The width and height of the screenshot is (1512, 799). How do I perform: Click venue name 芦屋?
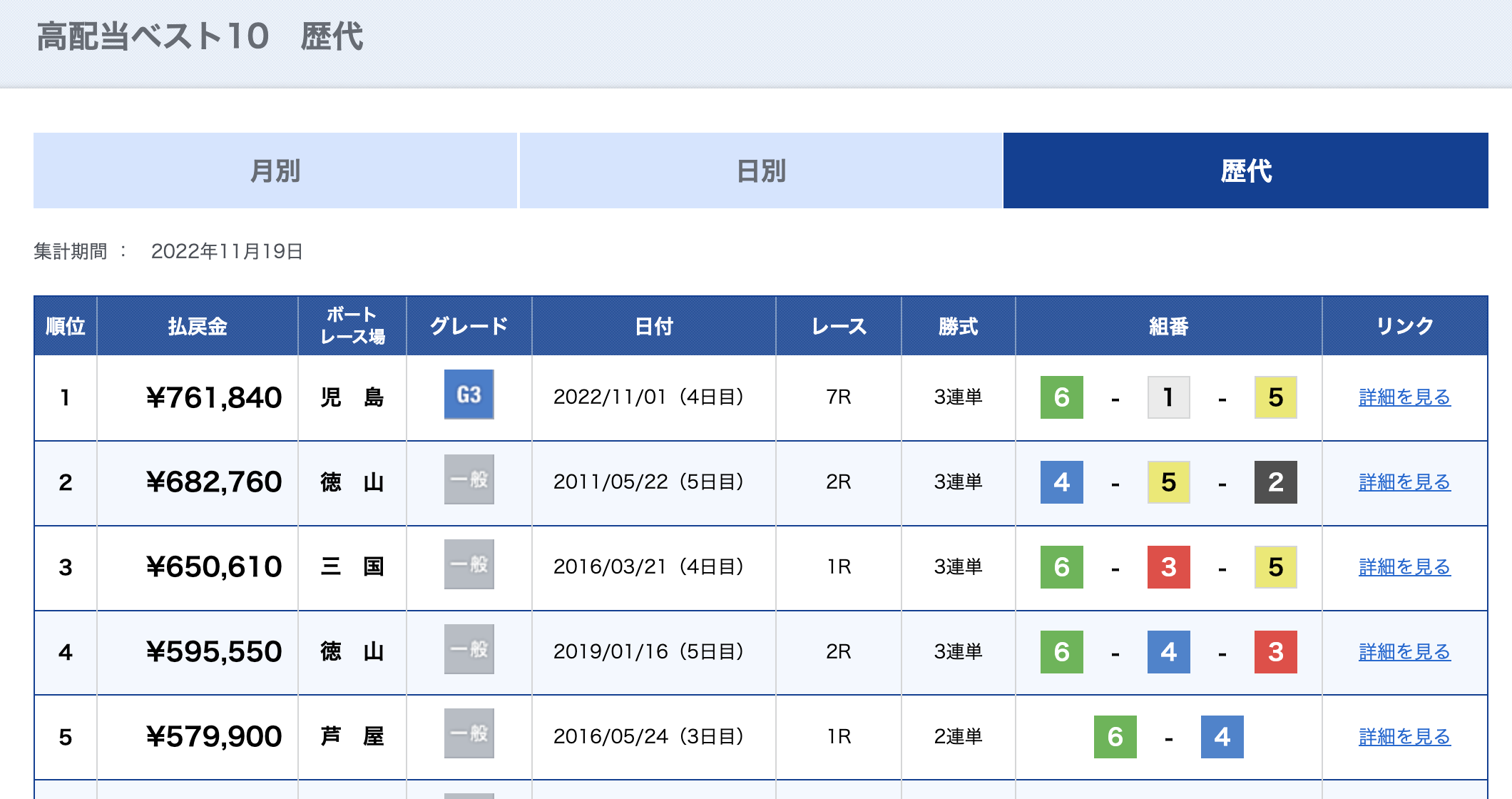click(352, 737)
